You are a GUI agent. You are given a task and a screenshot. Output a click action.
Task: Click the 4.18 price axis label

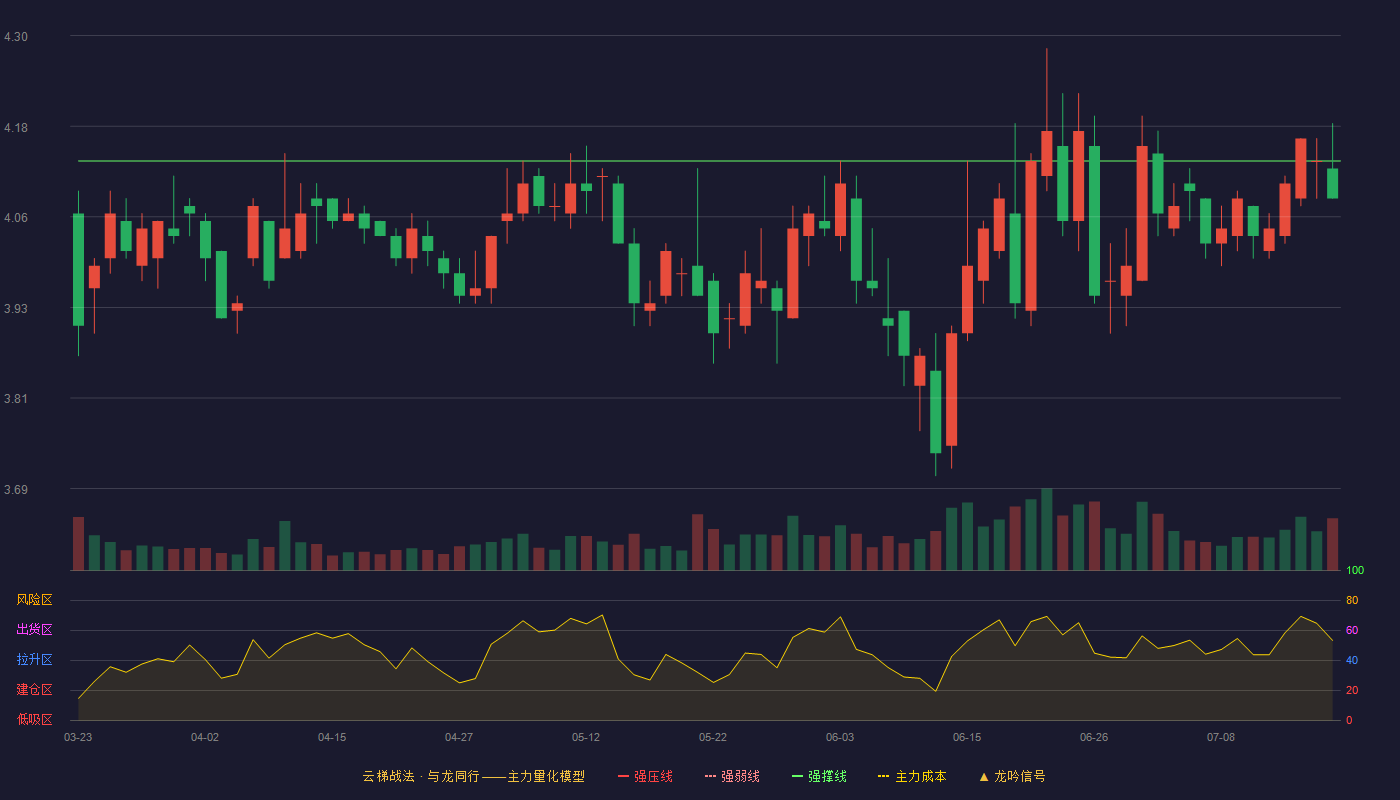(16, 128)
